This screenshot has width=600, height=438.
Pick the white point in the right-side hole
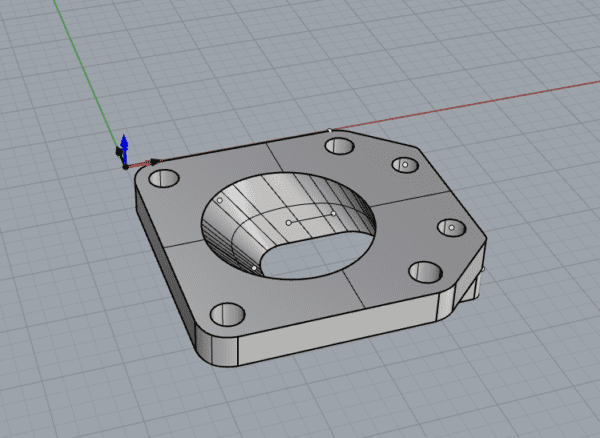pyautogui.click(x=451, y=228)
